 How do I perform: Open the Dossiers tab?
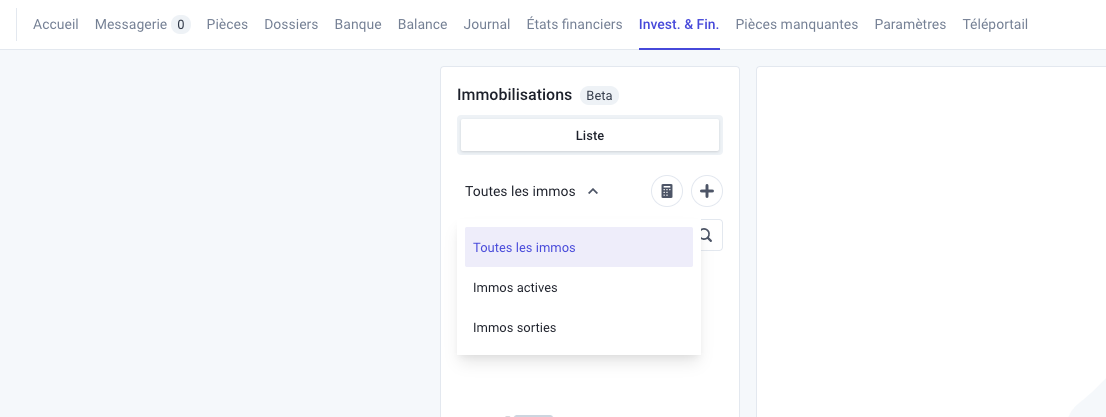pyautogui.click(x=291, y=25)
